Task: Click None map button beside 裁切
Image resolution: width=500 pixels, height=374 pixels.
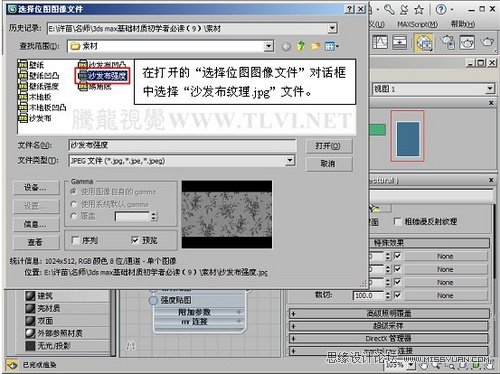Action: point(445,295)
